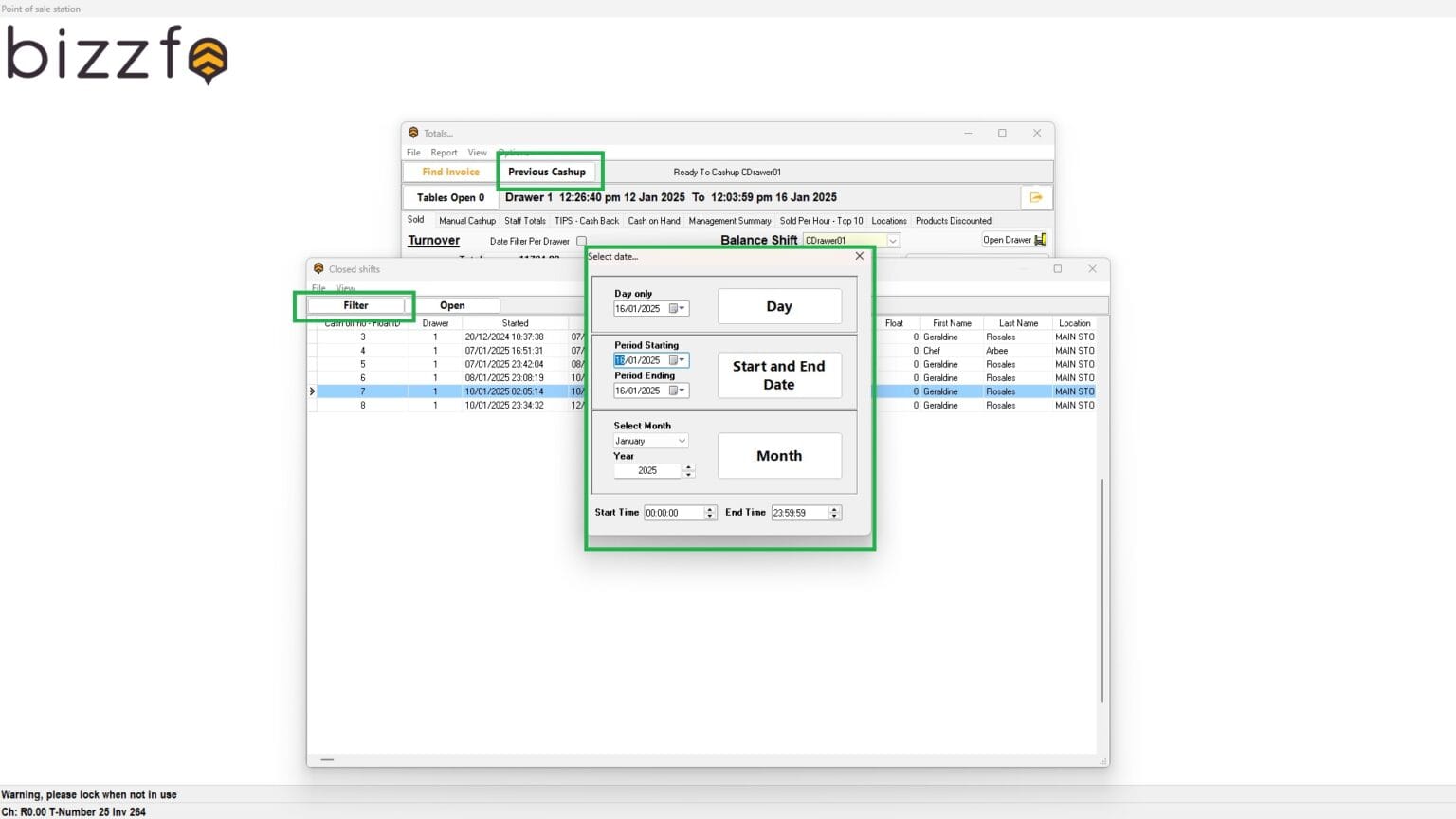The image size is (1456, 819).
Task: Click the bee icon on the Closed shifts title bar
Action: [x=318, y=268]
